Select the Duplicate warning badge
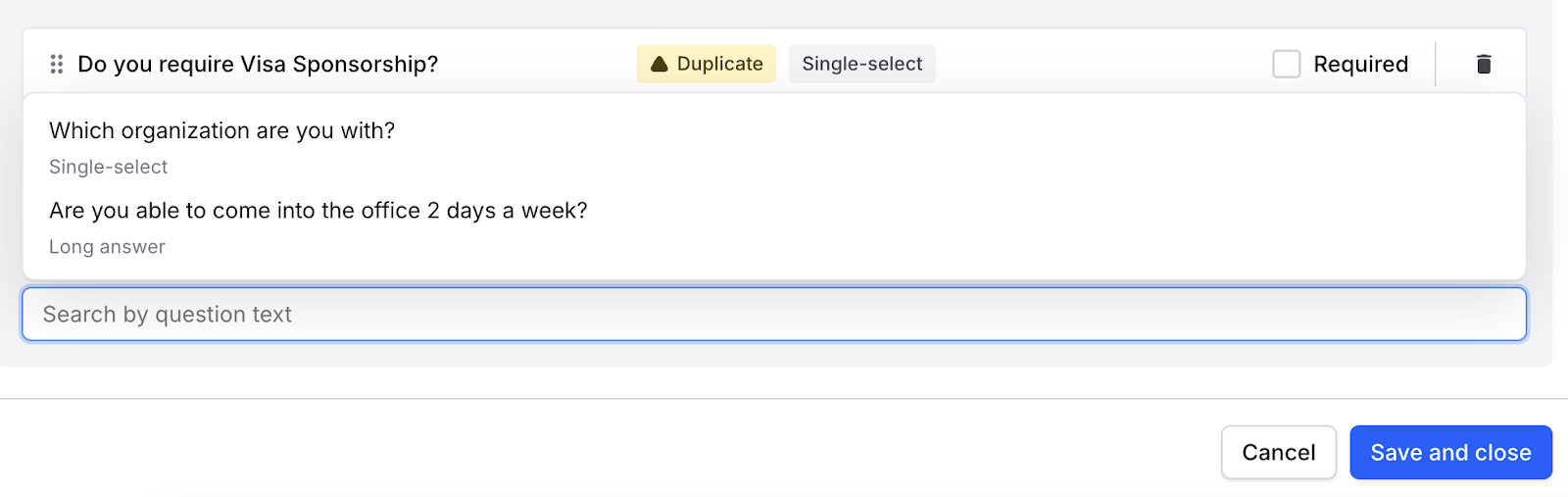Image resolution: width=1568 pixels, height=497 pixels. [x=706, y=64]
